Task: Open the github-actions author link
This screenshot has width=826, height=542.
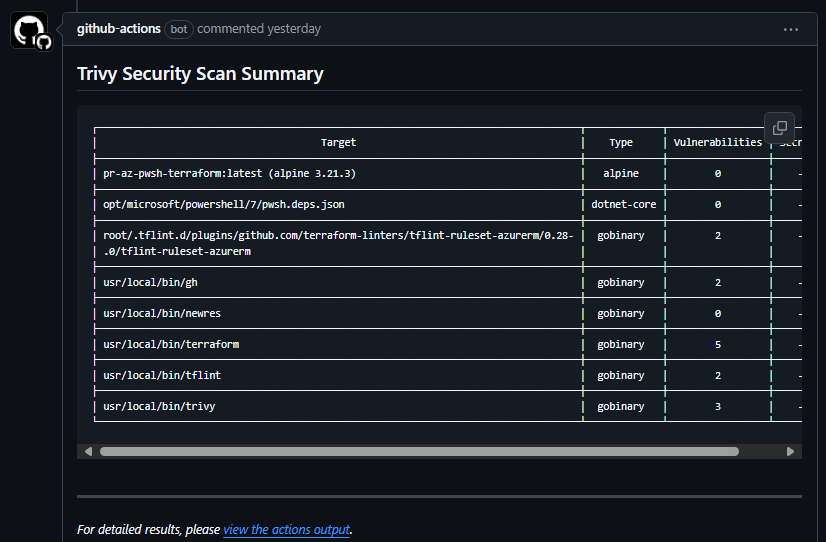Action: [x=119, y=29]
